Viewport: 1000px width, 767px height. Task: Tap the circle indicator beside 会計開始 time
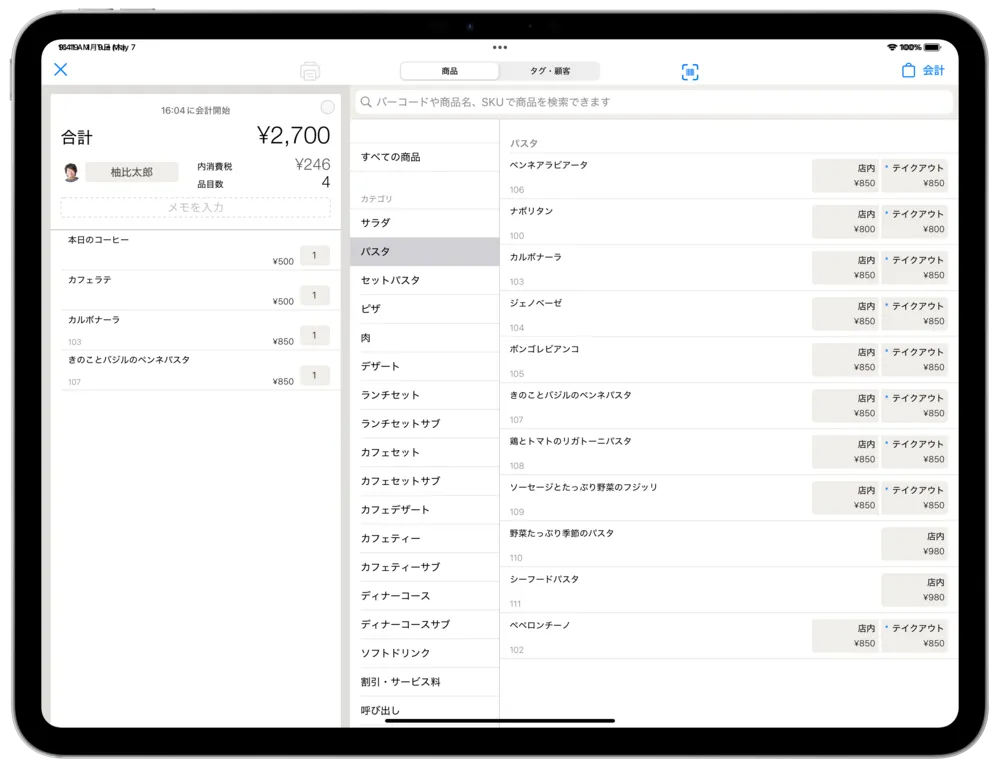pos(327,107)
